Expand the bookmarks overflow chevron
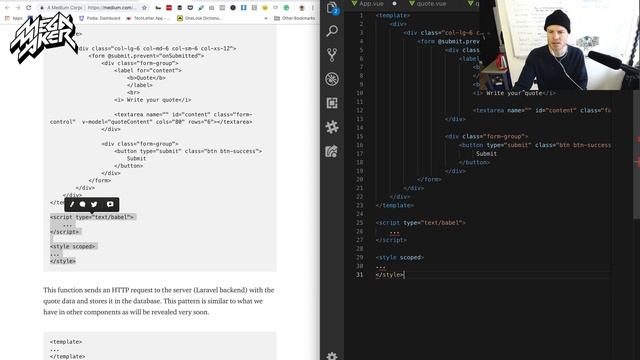 [266, 18]
